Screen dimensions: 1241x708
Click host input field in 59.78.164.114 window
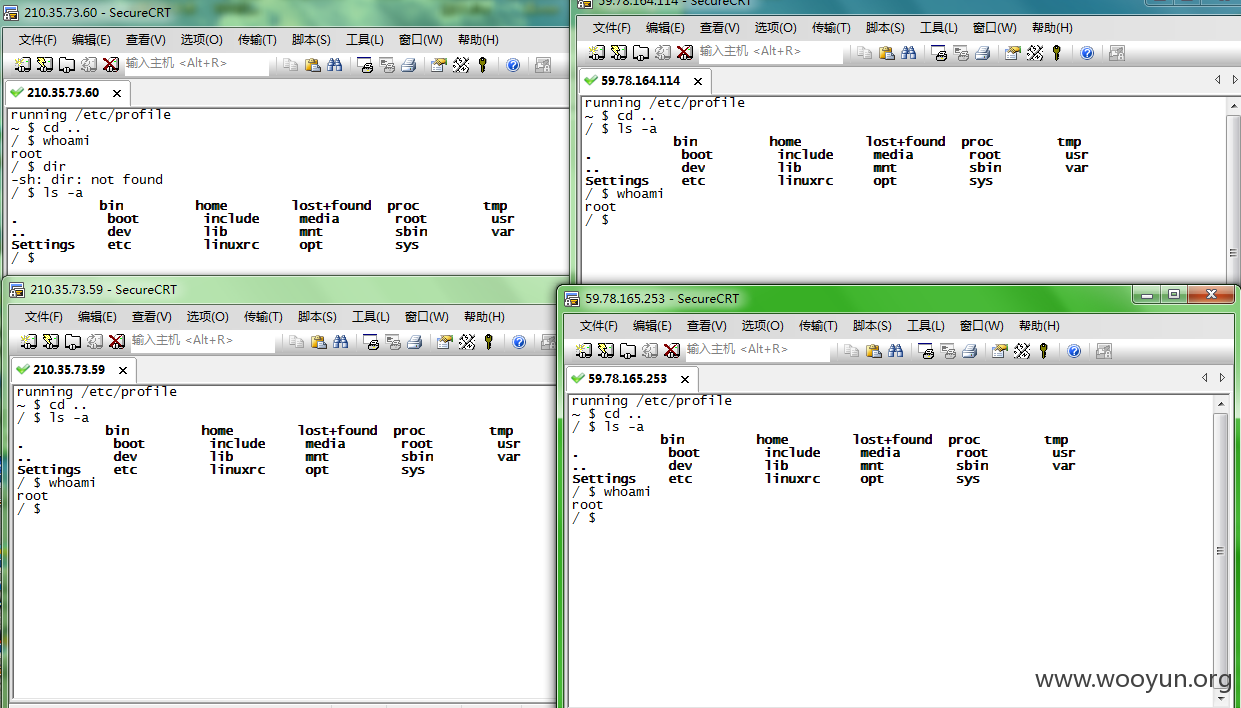(769, 51)
